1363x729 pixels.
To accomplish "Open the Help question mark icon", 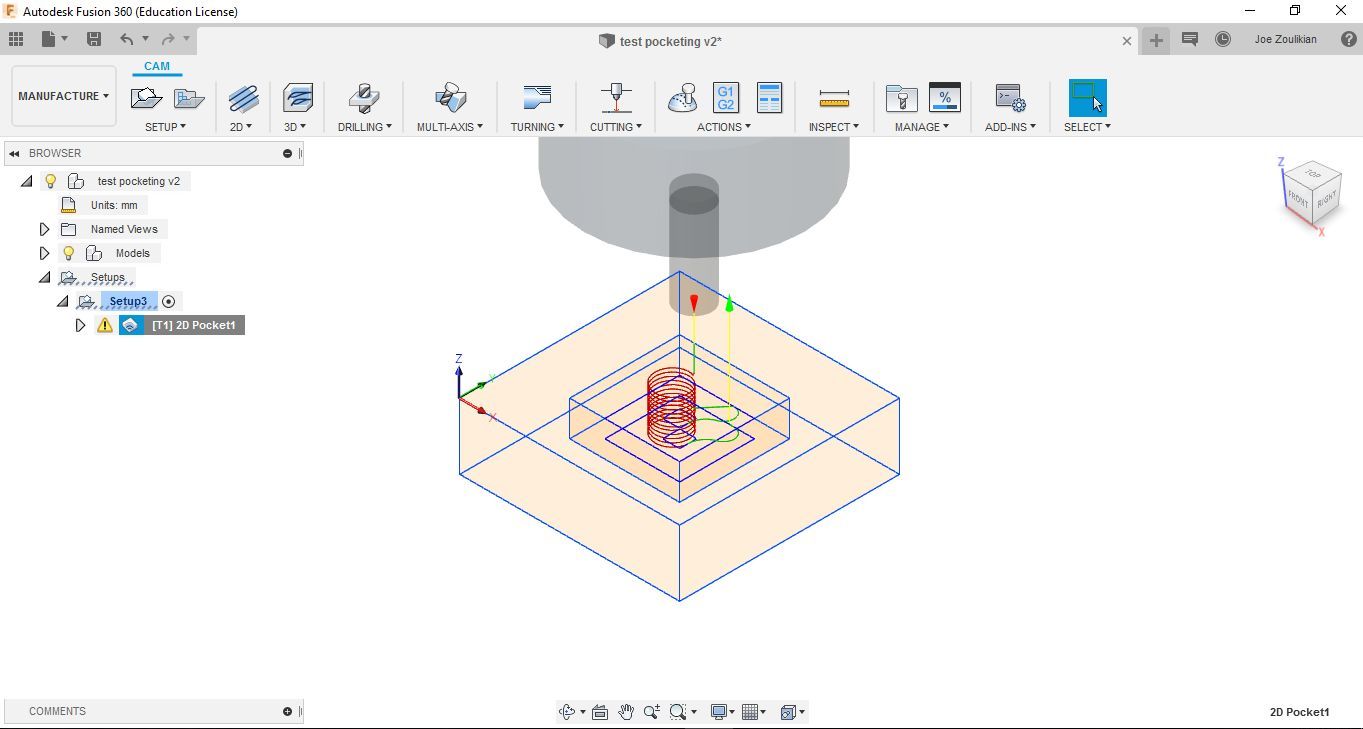I will pyautogui.click(x=1349, y=39).
